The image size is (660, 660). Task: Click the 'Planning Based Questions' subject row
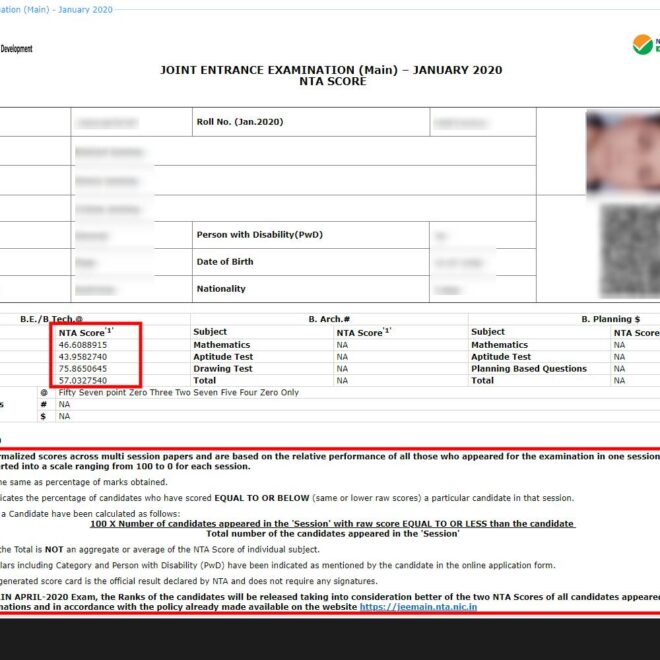[x=529, y=368]
